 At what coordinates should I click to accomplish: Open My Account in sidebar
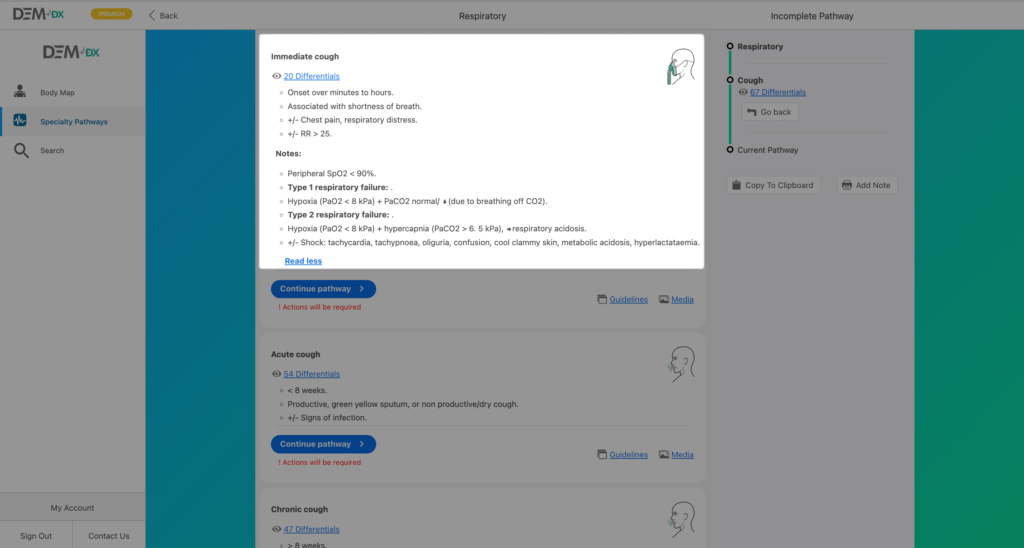tap(72, 508)
